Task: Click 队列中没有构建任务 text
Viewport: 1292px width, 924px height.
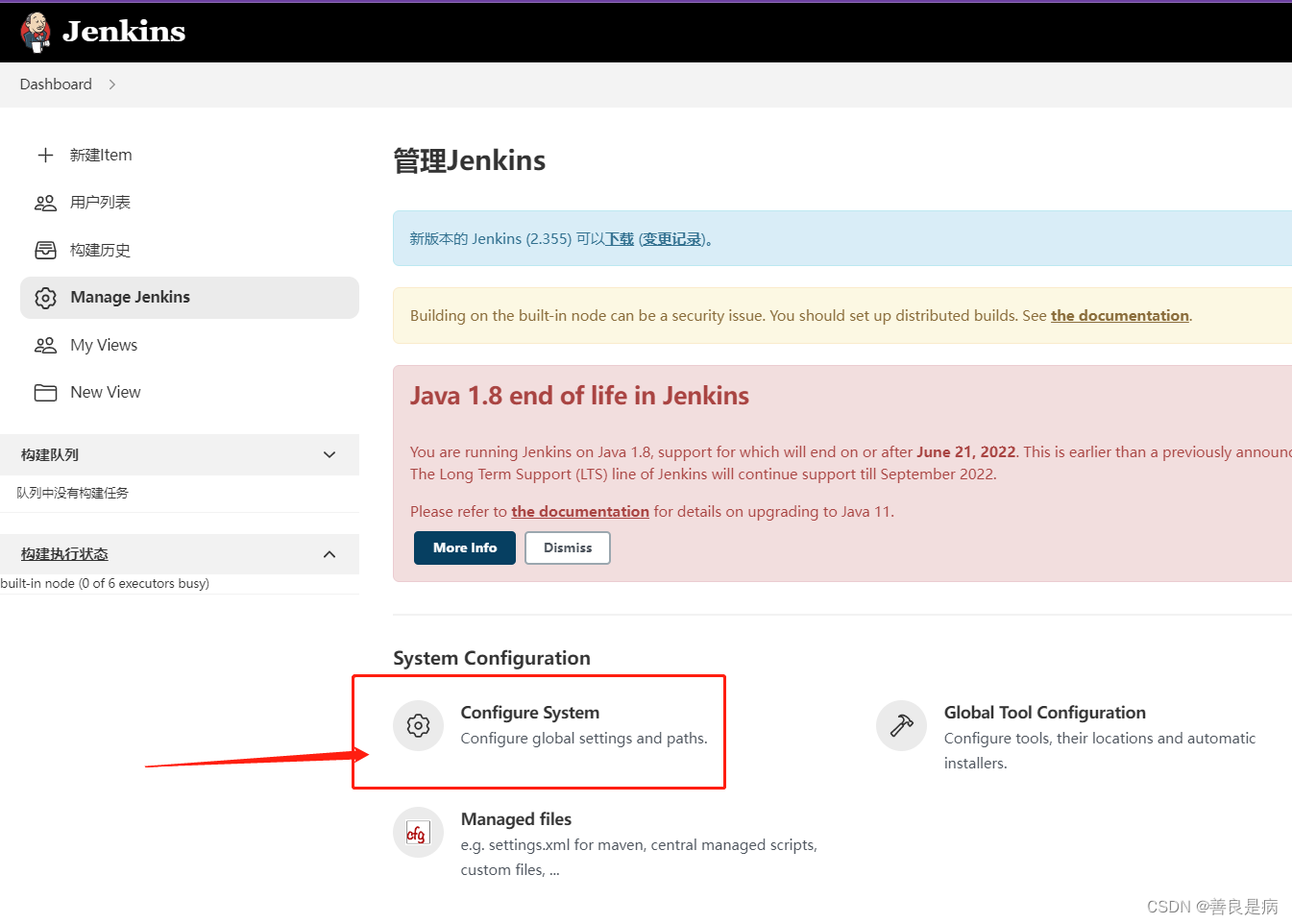Action: click(72, 493)
